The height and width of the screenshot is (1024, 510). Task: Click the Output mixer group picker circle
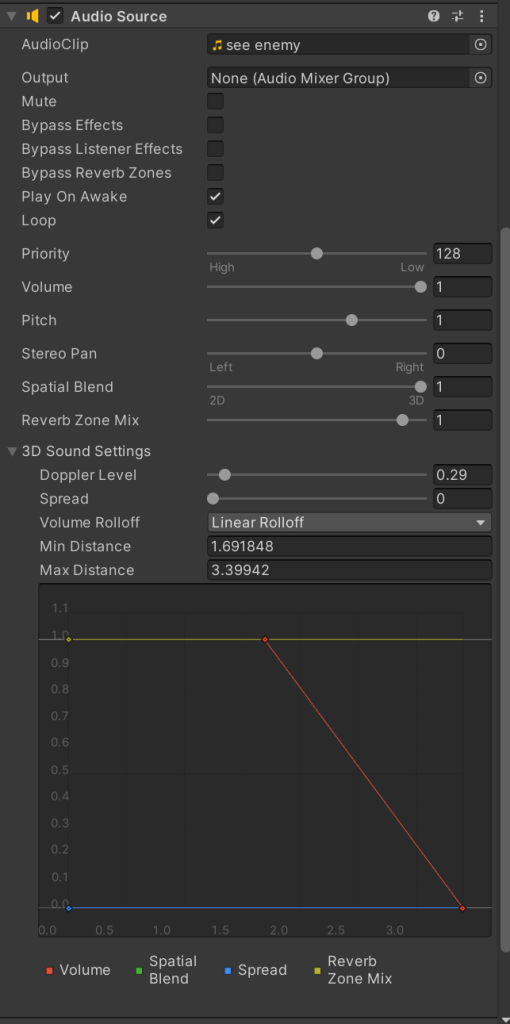point(481,78)
